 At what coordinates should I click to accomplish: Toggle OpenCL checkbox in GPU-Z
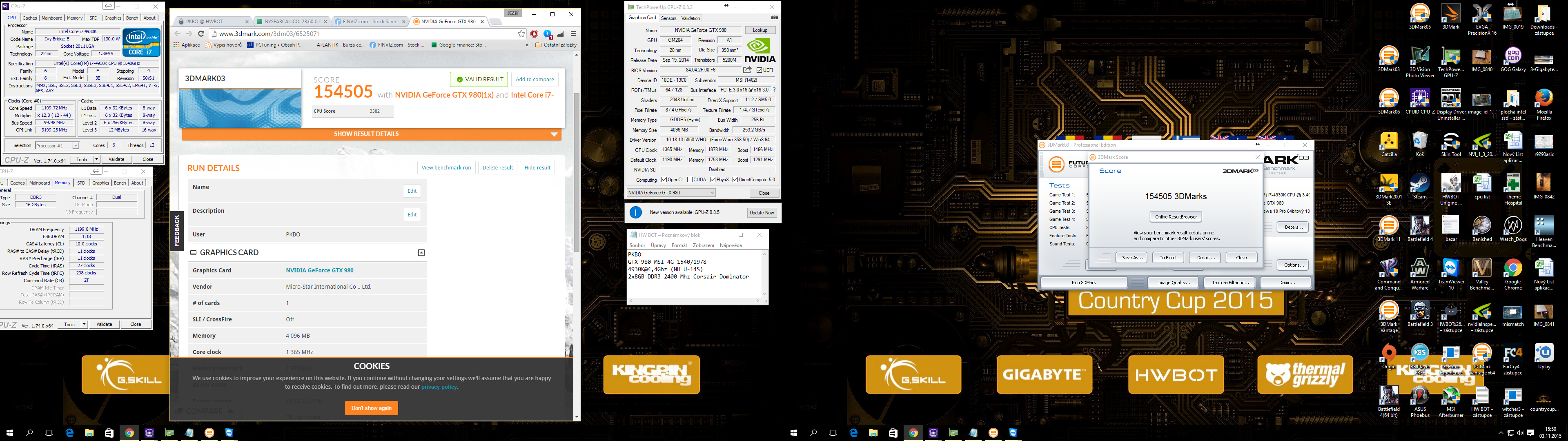point(664,180)
